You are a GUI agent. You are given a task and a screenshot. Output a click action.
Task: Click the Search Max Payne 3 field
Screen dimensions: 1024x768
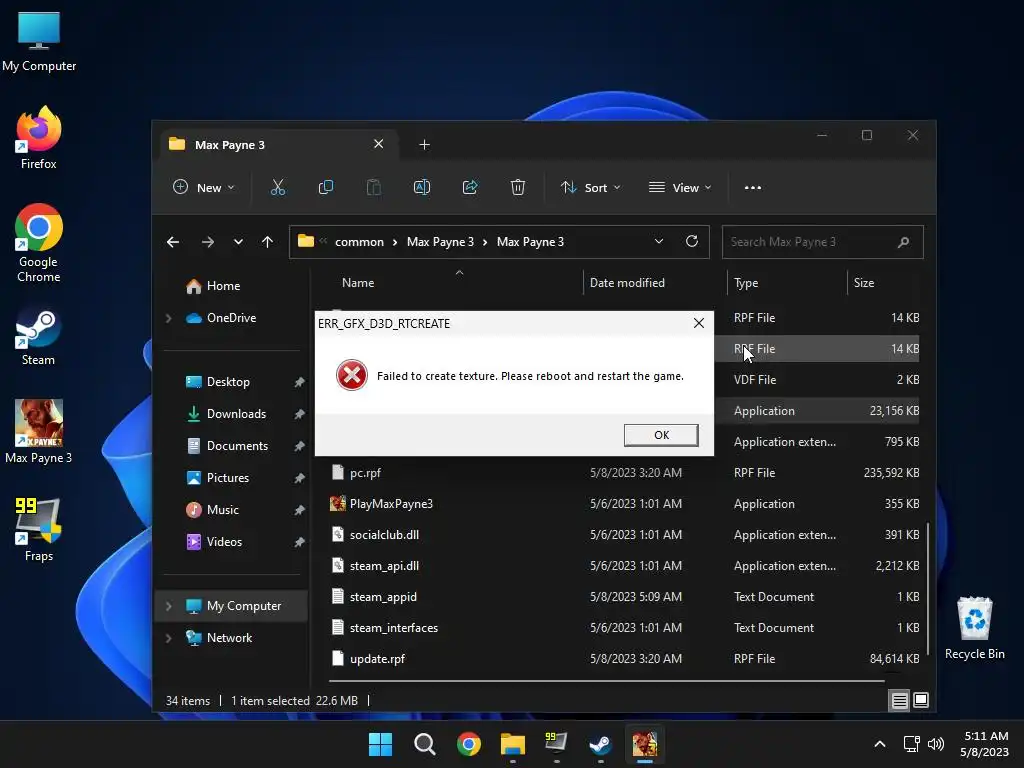coord(822,242)
